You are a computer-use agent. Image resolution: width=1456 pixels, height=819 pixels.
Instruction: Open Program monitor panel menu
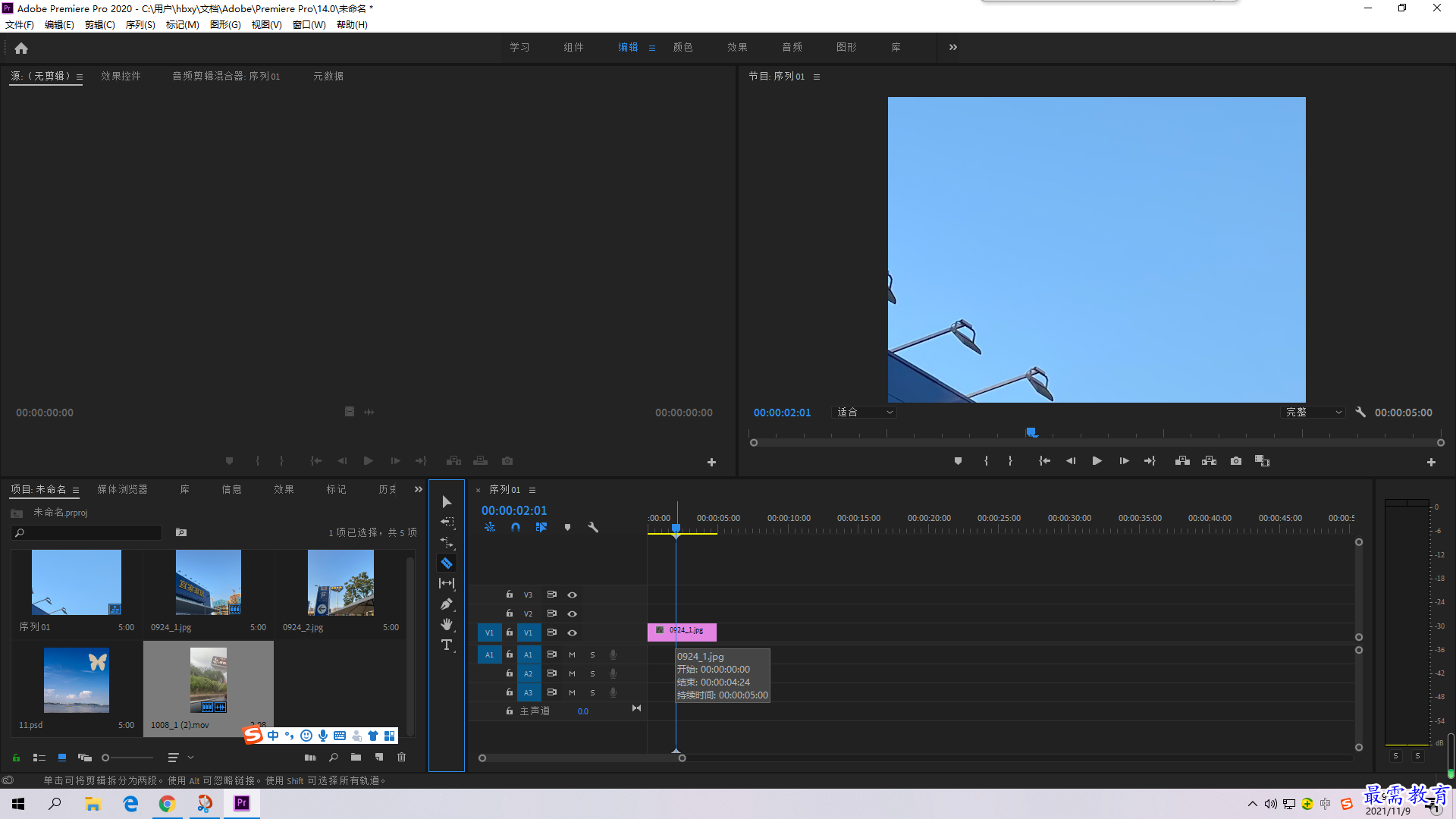(x=817, y=77)
